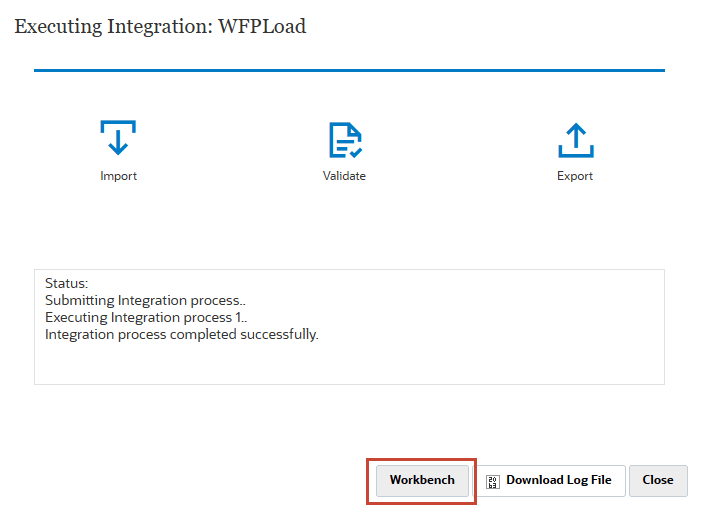Viewport: 709px width, 520px height.
Task: Click the Validate document icon
Action: coord(345,140)
